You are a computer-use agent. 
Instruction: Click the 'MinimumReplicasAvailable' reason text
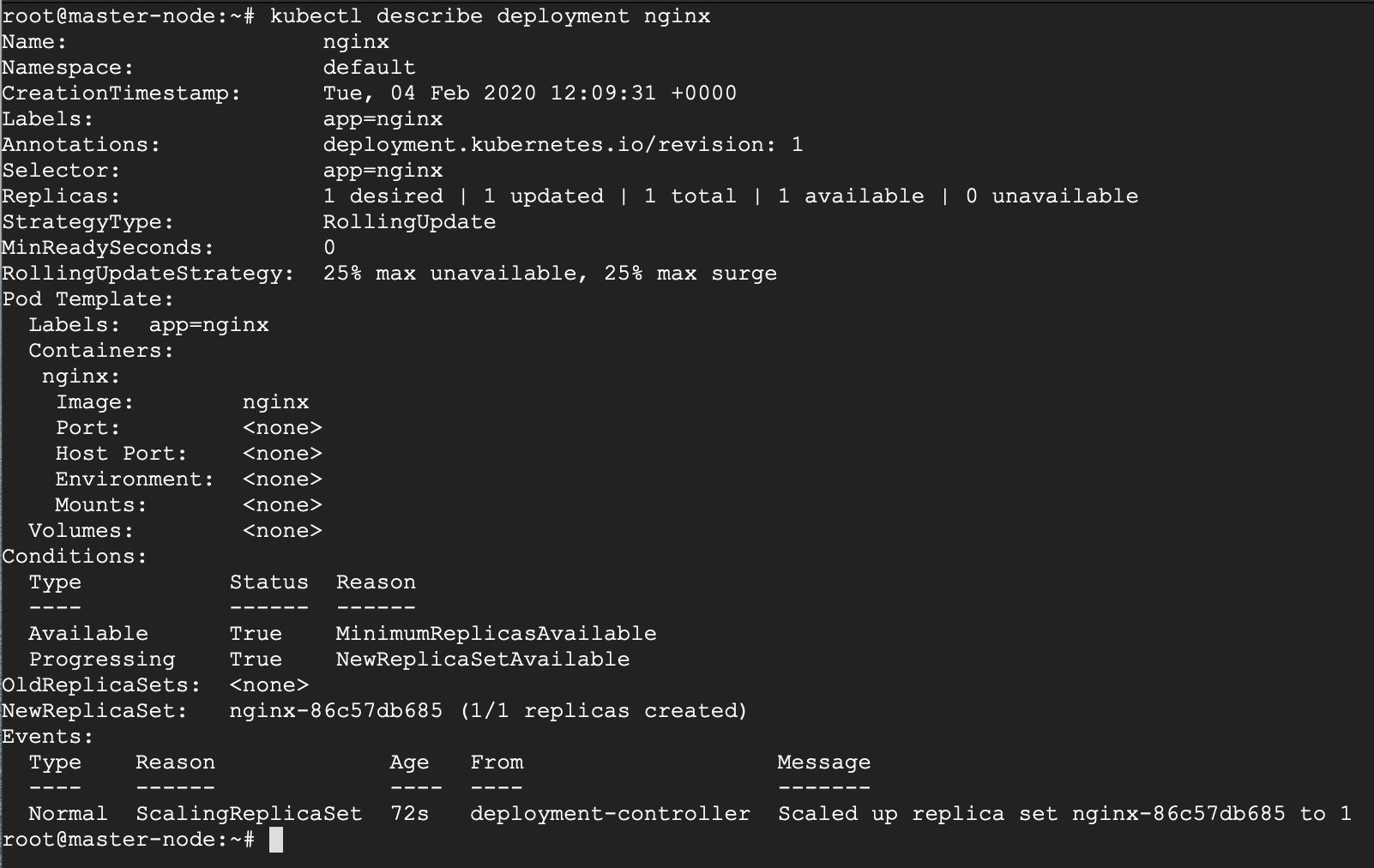point(496,634)
